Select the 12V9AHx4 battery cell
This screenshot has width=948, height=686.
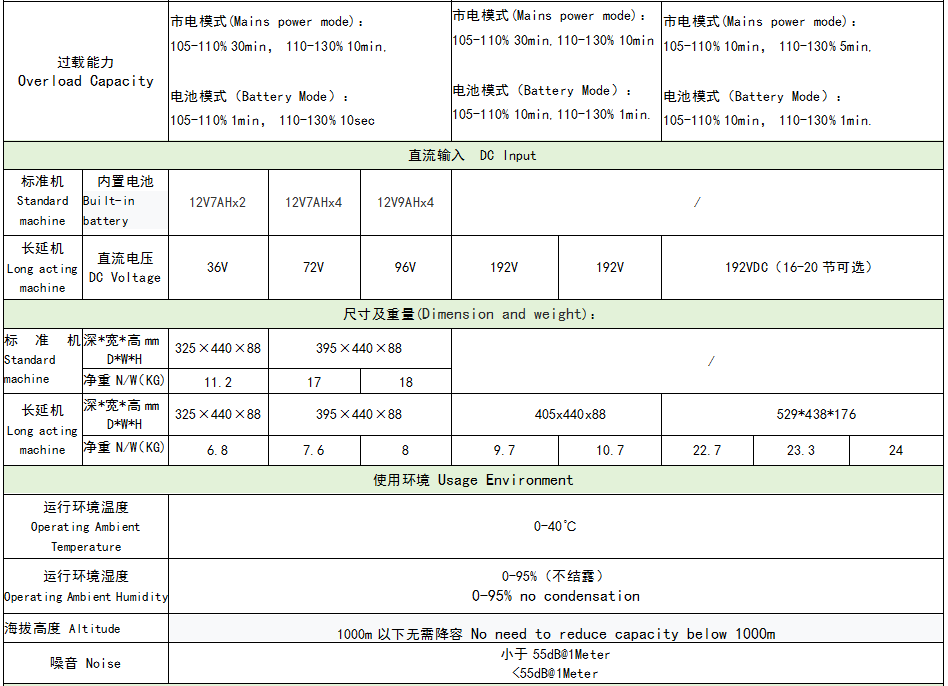[x=405, y=202]
